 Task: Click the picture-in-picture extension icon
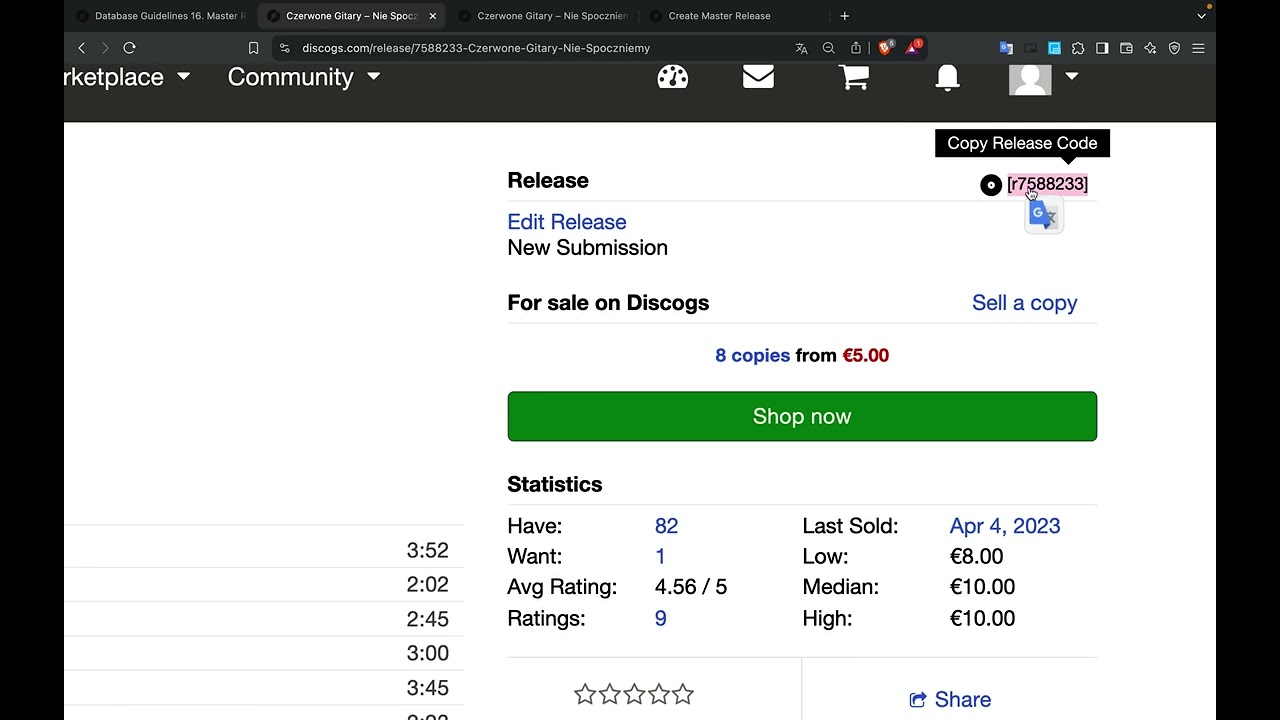[x=1030, y=48]
